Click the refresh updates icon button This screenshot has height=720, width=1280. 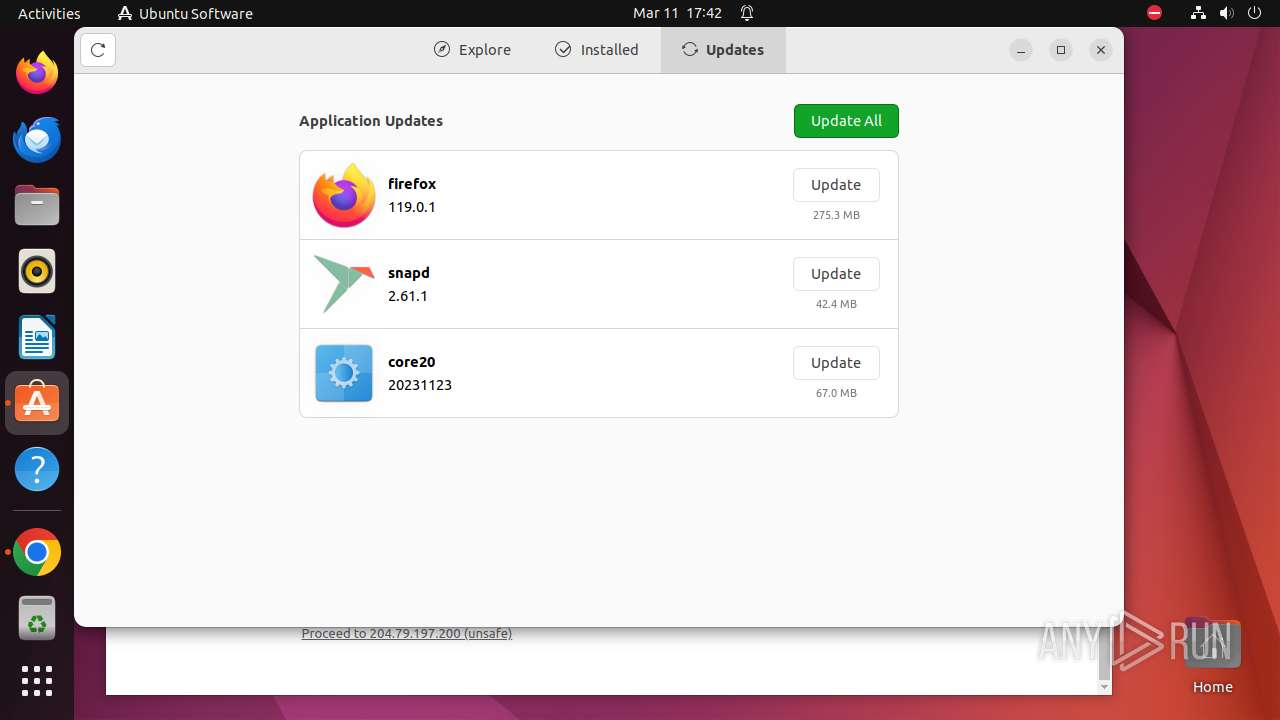pos(98,50)
